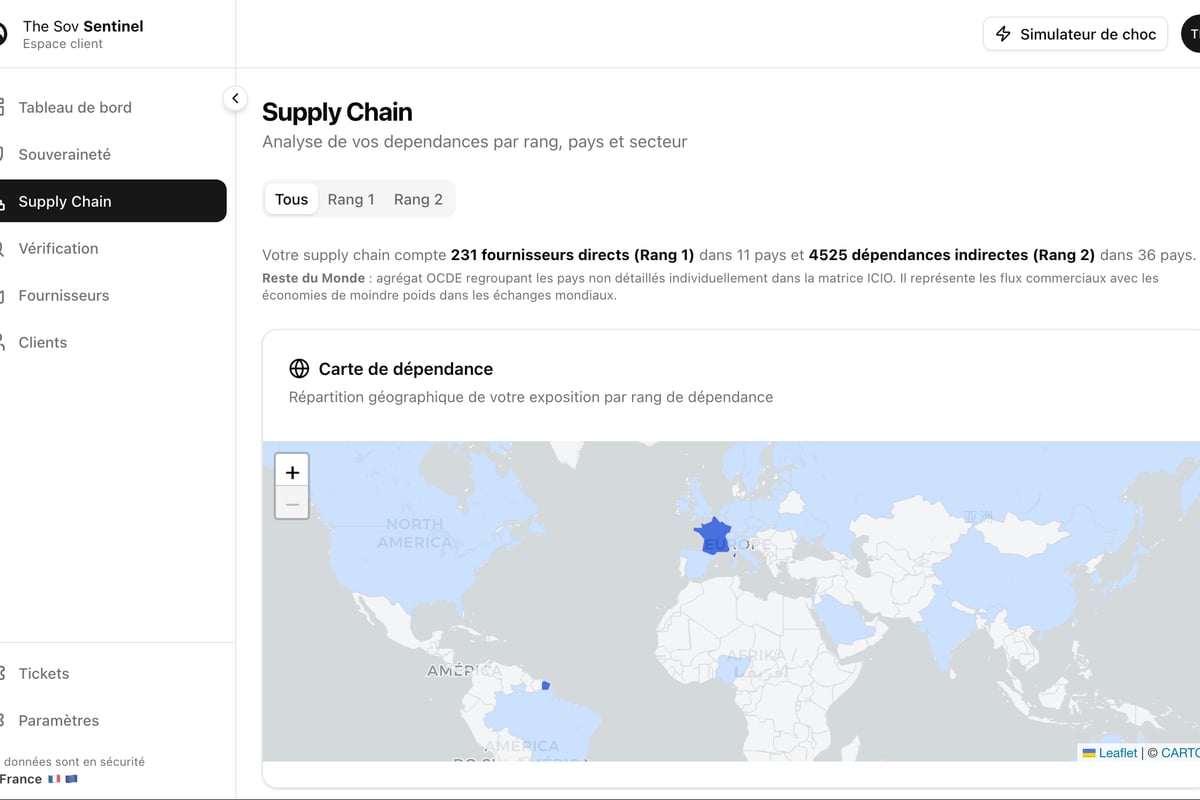This screenshot has height=800, width=1200.
Task: Select the Rang 1 tab
Action: tap(351, 199)
